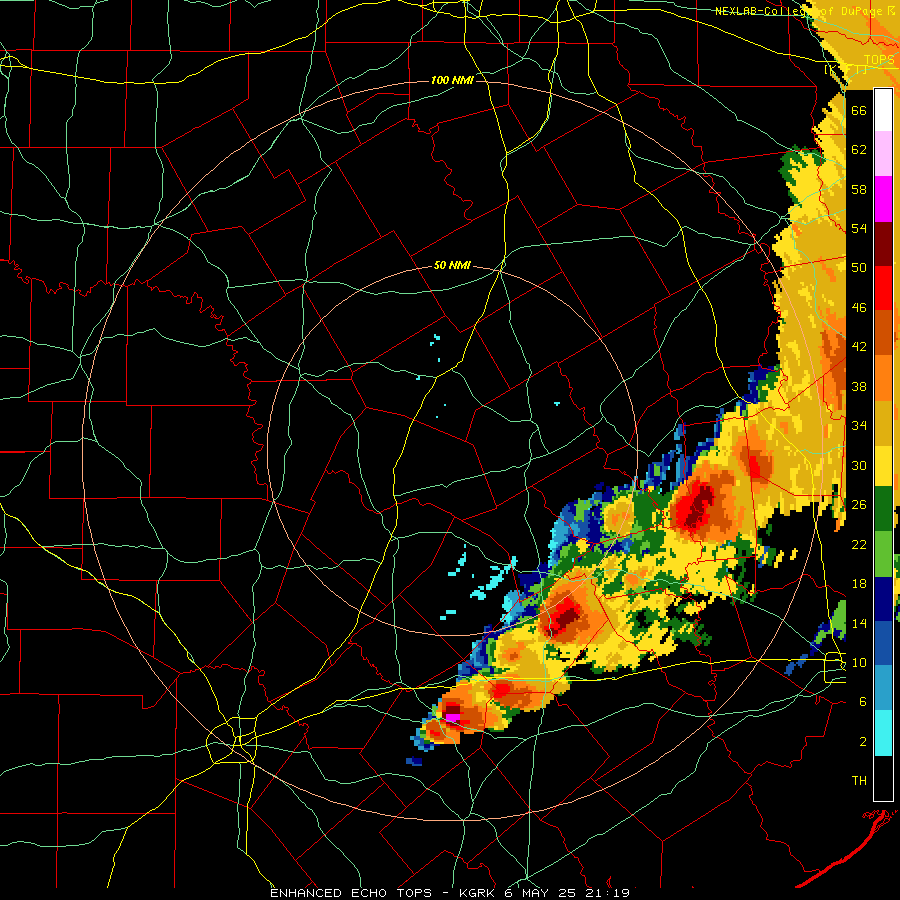Image resolution: width=900 pixels, height=900 pixels.
Task: Choose the dark green legend swatch
Action: coord(883,509)
